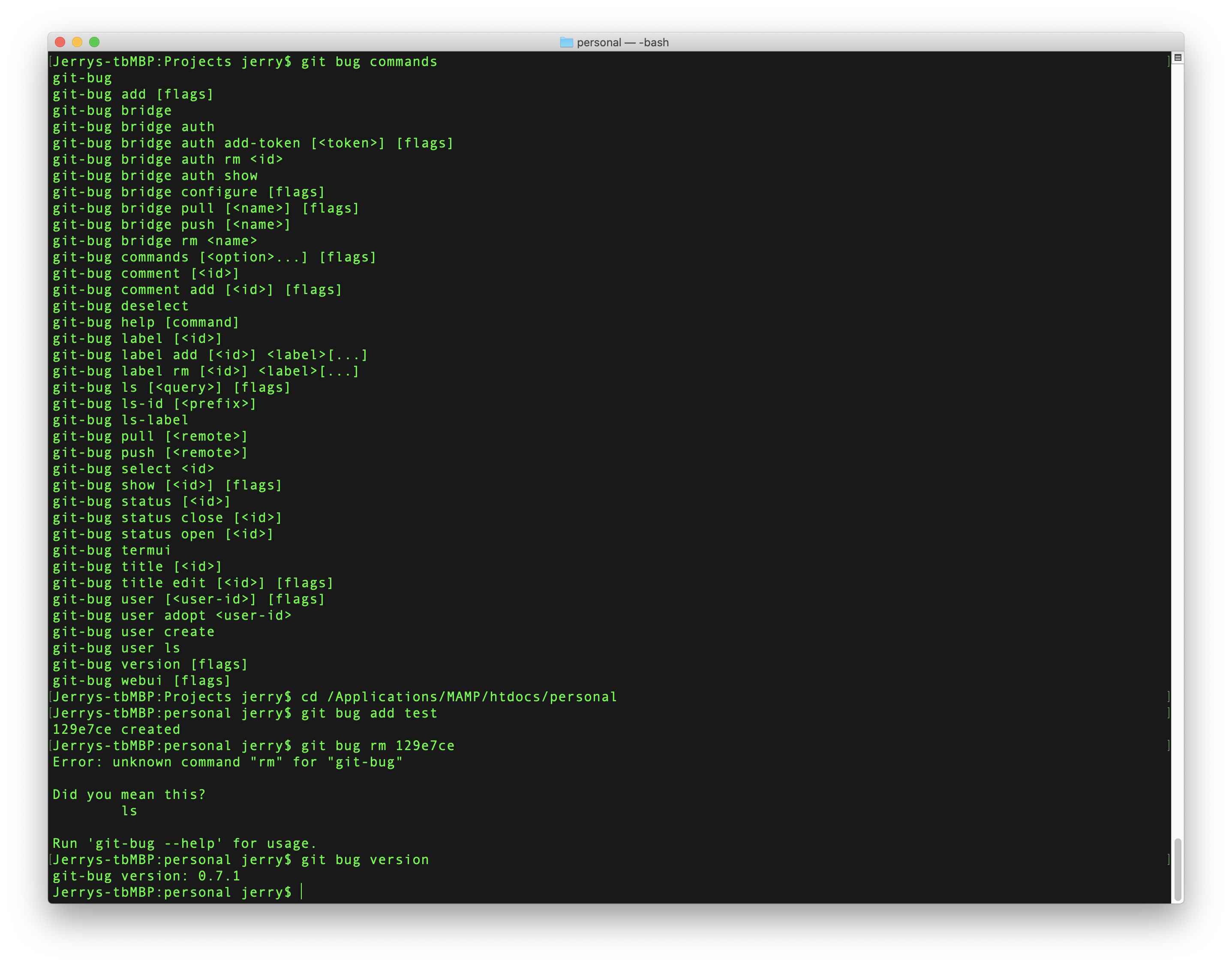Click the 'git-bug deselect' line

click(x=120, y=306)
